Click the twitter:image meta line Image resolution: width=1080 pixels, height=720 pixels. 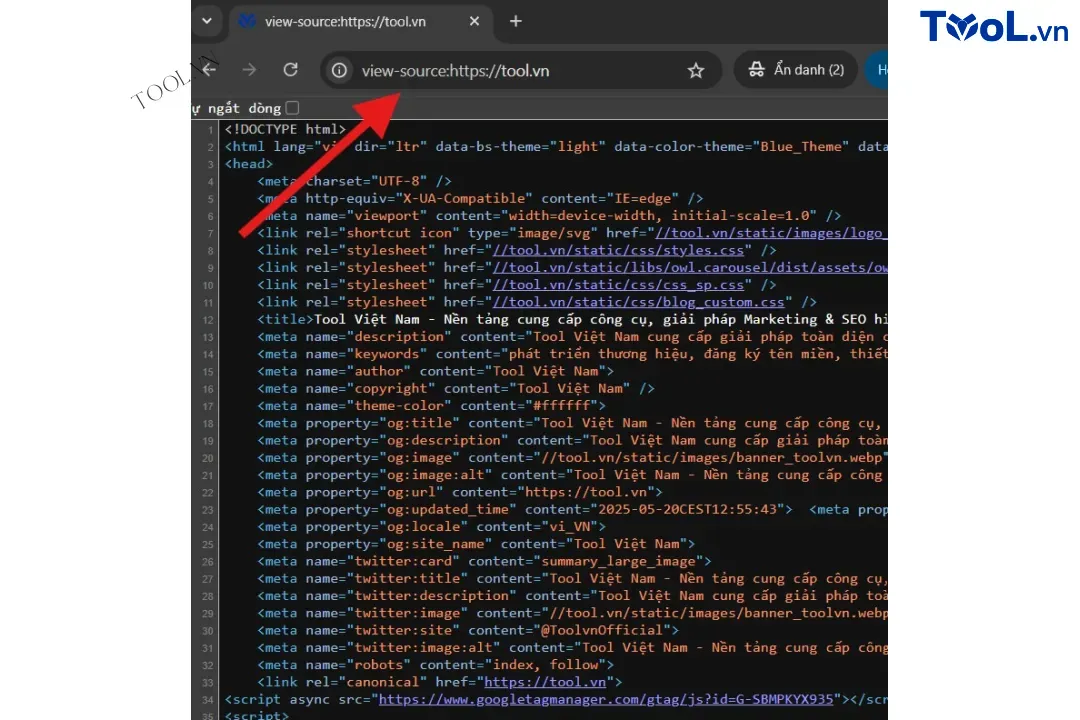point(572,613)
